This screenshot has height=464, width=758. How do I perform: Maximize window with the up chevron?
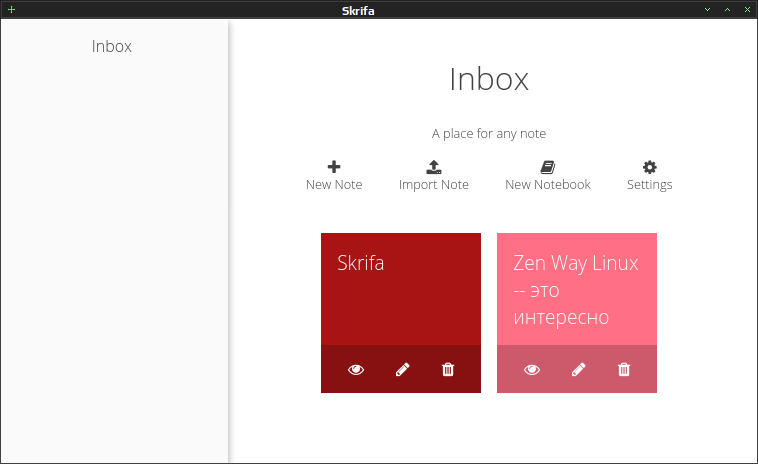pos(727,10)
